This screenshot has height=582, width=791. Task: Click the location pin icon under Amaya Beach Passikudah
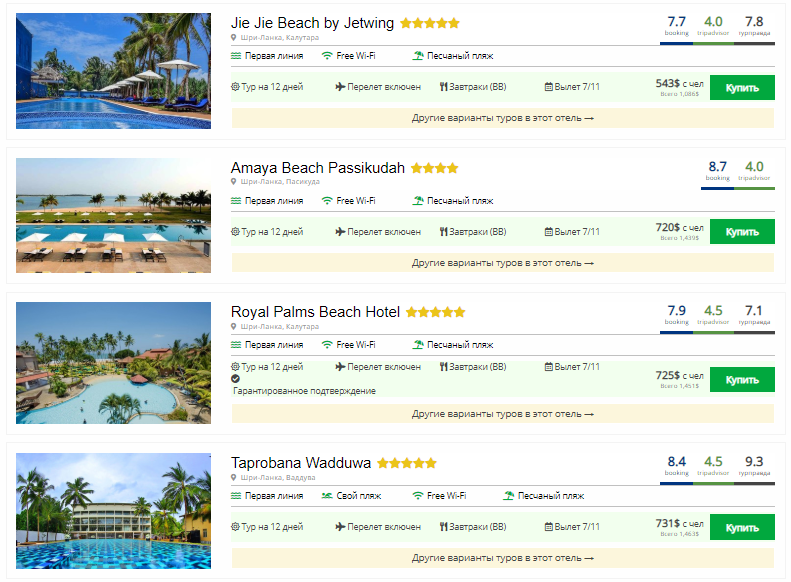(234, 182)
